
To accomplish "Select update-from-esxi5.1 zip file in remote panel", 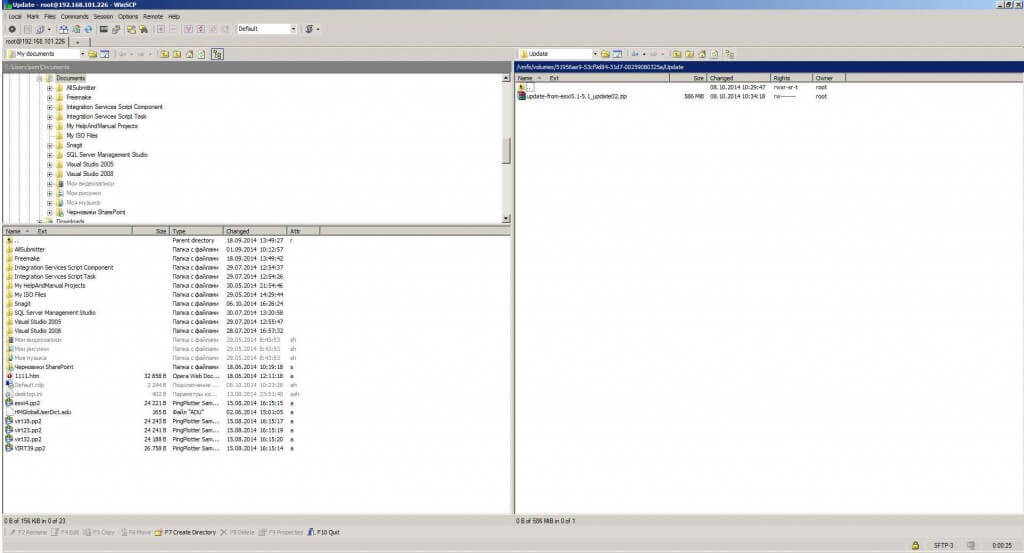I will point(577,97).
